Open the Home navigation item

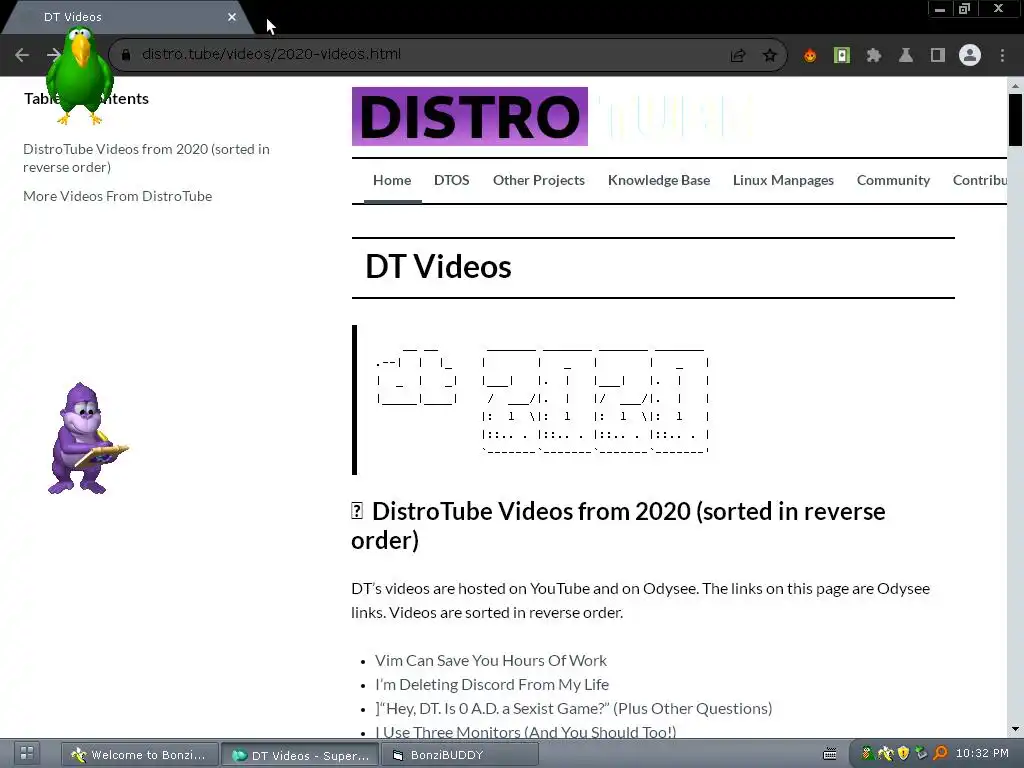(x=392, y=180)
